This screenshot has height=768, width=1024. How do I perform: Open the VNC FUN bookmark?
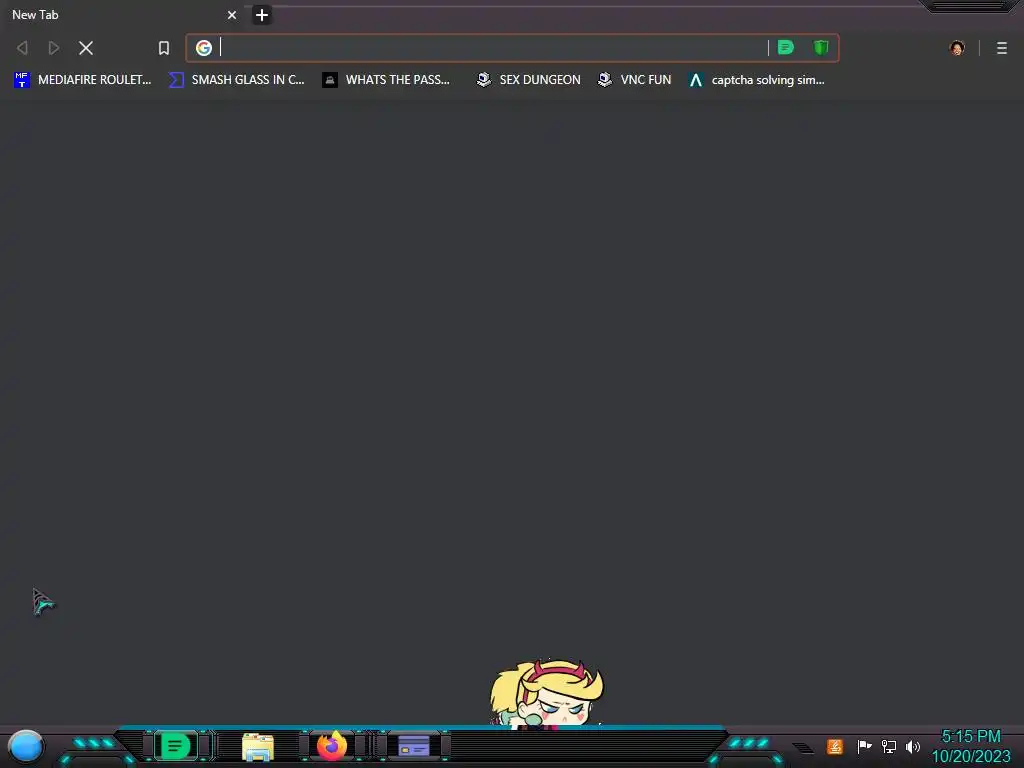tap(634, 80)
